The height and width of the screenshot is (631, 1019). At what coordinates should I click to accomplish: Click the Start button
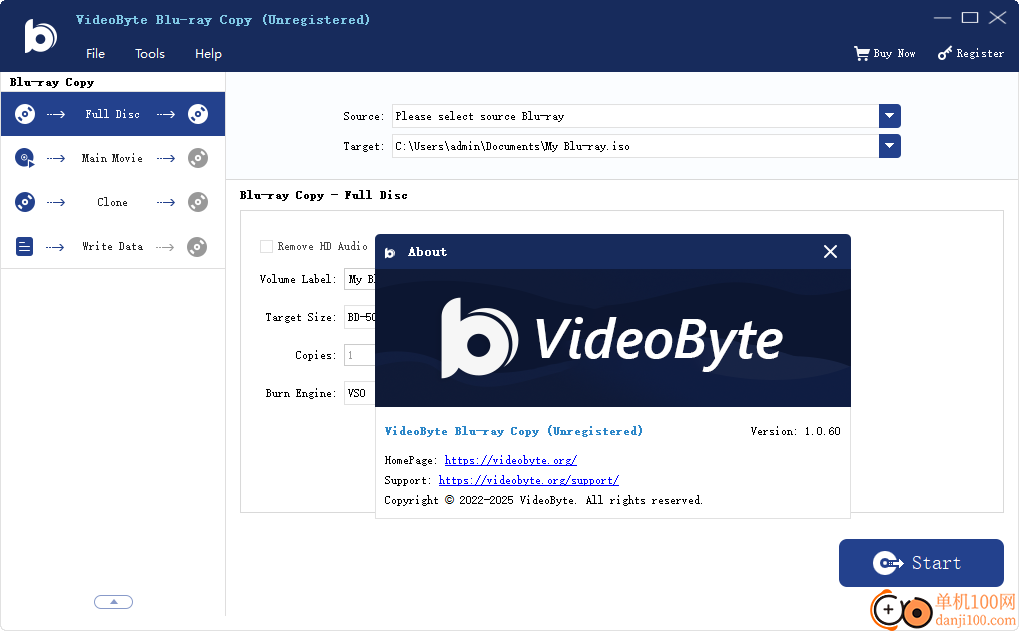(921, 563)
